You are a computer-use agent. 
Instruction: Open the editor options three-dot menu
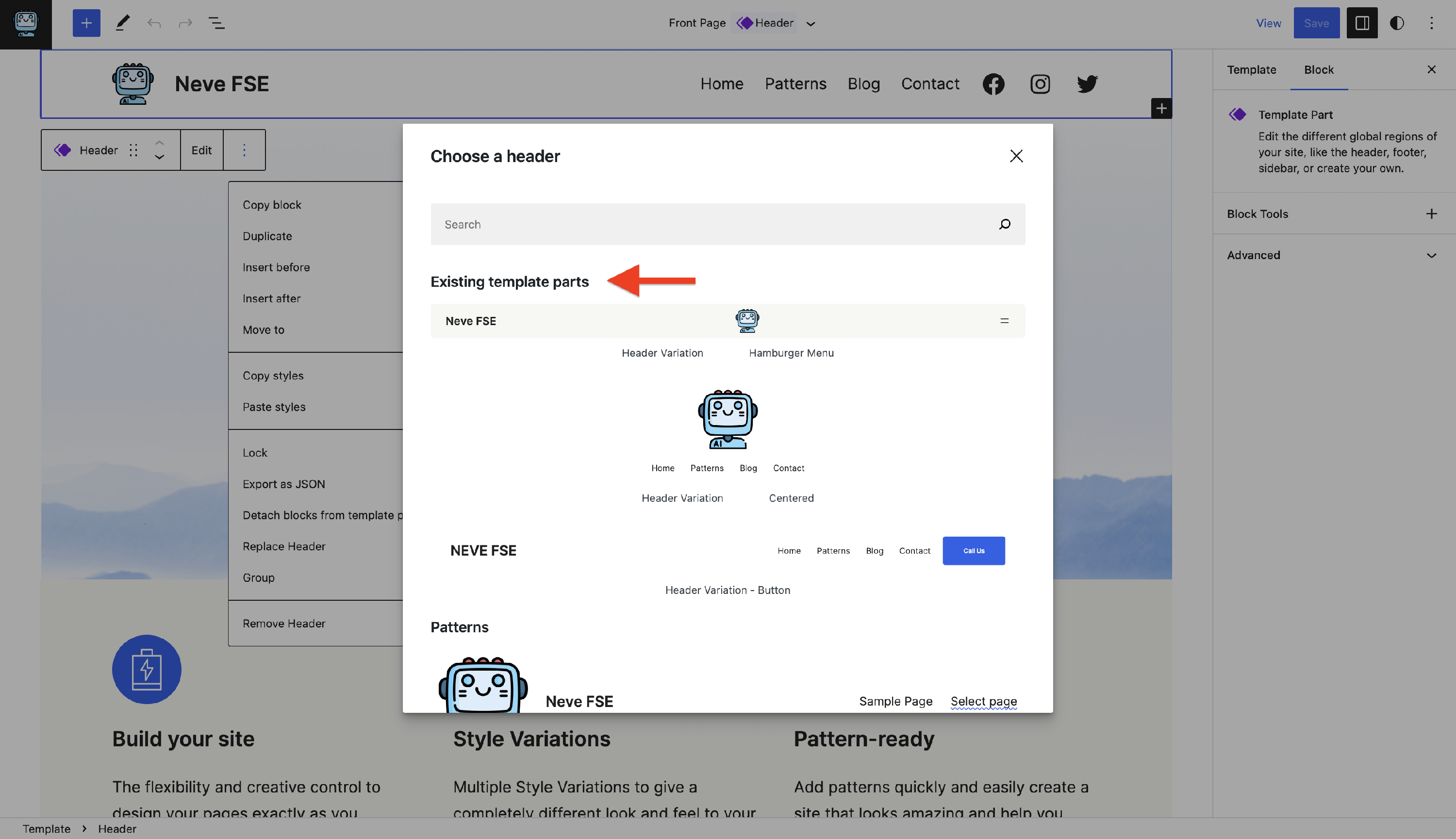coord(1431,23)
